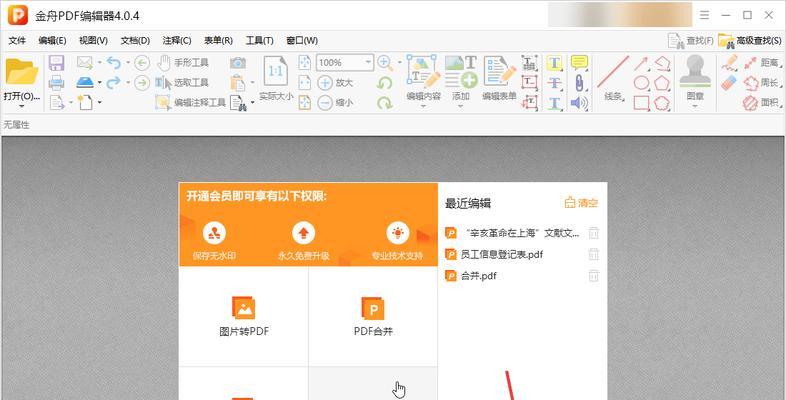Select the Hand tool (手形工具)
The height and width of the screenshot is (400, 786).
pyautogui.click(x=182, y=63)
